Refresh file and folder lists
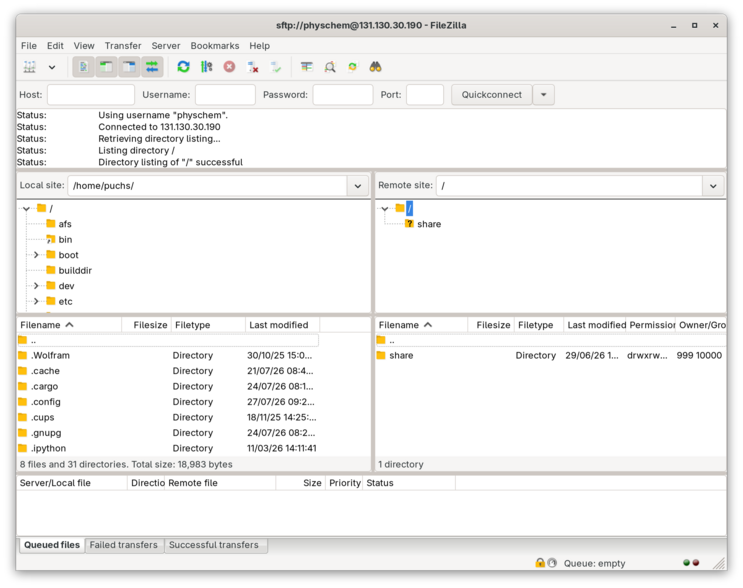 [x=183, y=67]
